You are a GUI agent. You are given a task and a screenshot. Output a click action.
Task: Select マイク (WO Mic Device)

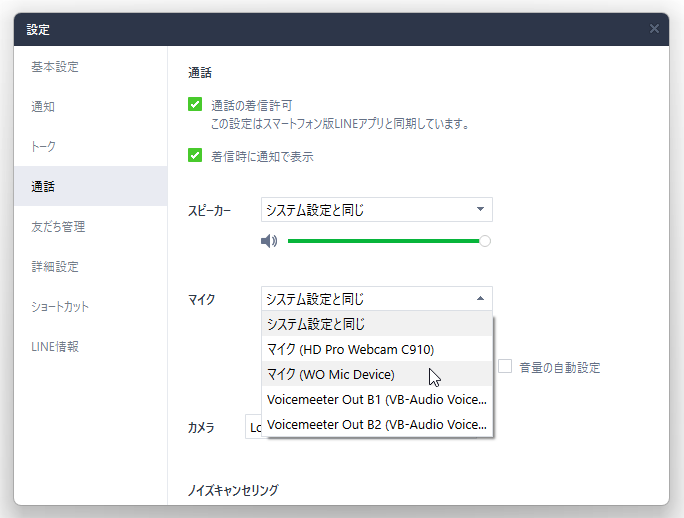(377, 374)
